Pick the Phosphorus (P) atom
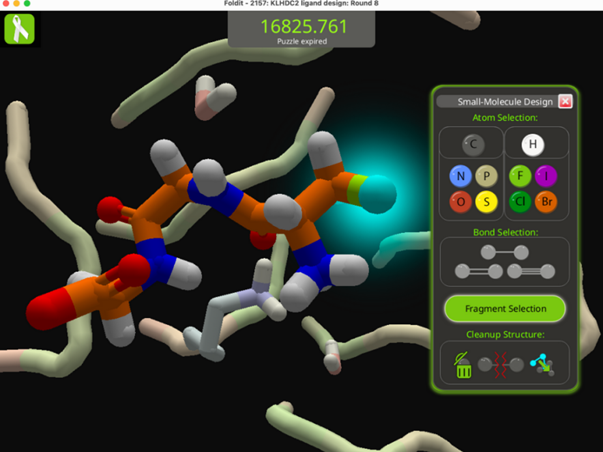Screen dimensions: 603x452 pos(487,177)
